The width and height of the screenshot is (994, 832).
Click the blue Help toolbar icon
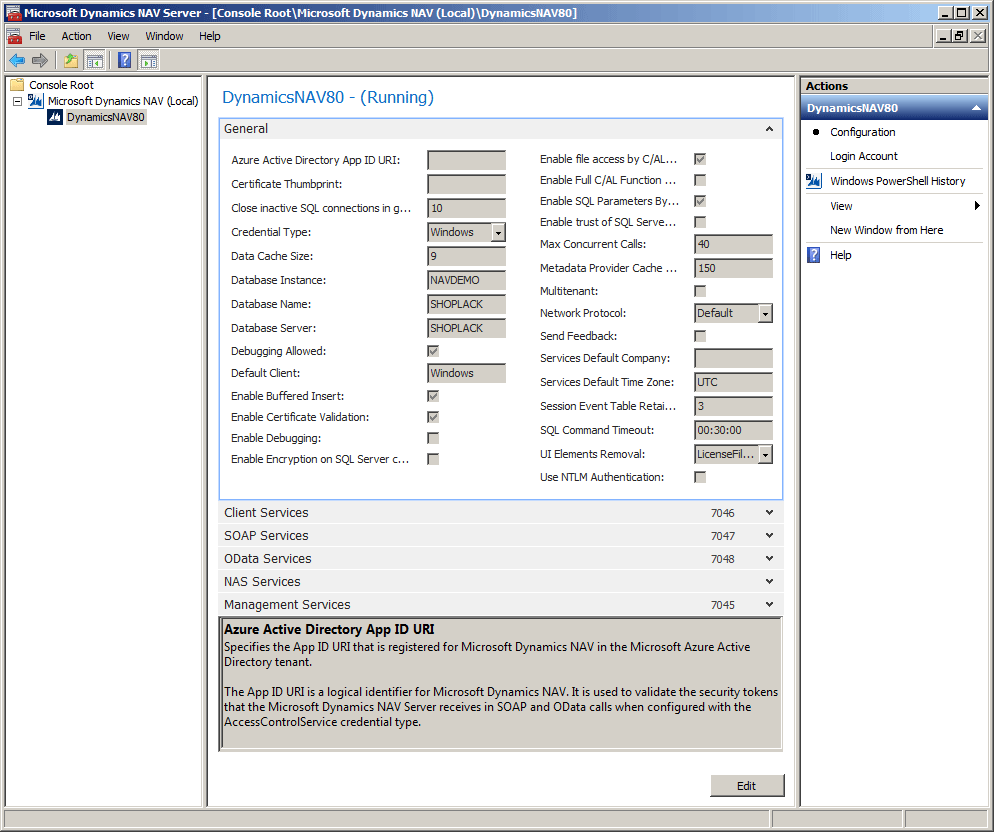tap(125, 60)
